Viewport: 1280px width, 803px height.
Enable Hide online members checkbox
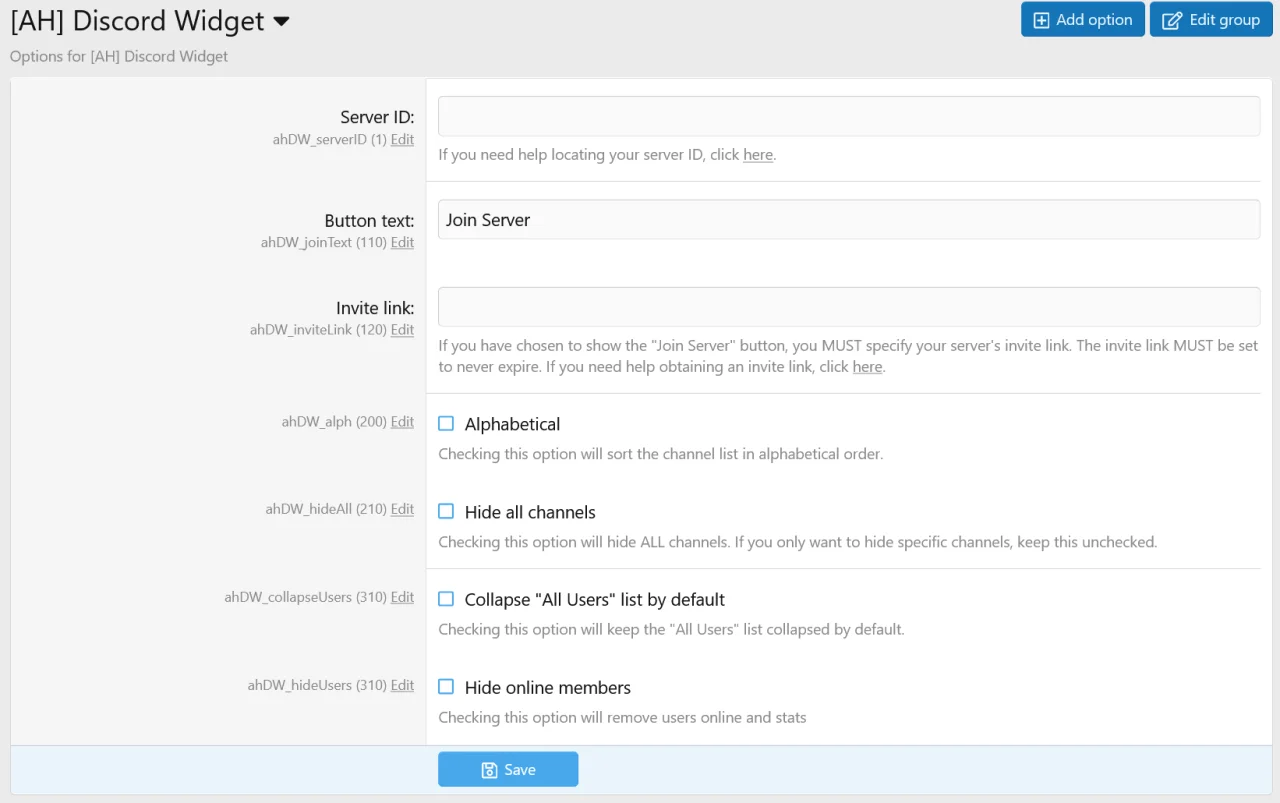[x=446, y=687]
